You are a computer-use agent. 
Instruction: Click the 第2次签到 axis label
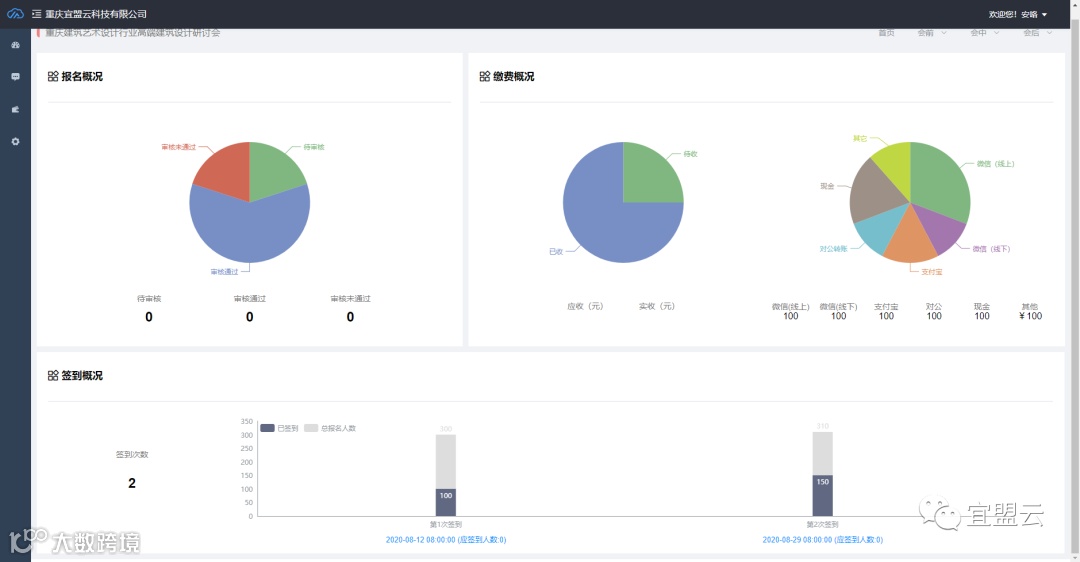click(822, 525)
